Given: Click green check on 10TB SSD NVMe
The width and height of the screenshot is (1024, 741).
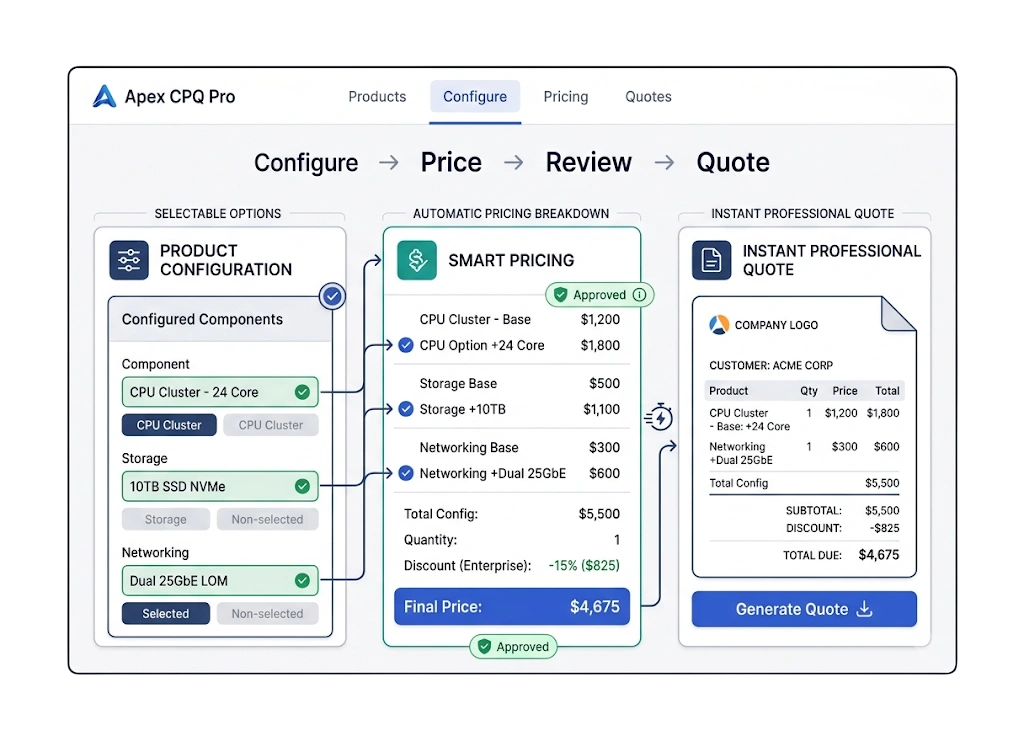Looking at the screenshot, I should [x=302, y=486].
